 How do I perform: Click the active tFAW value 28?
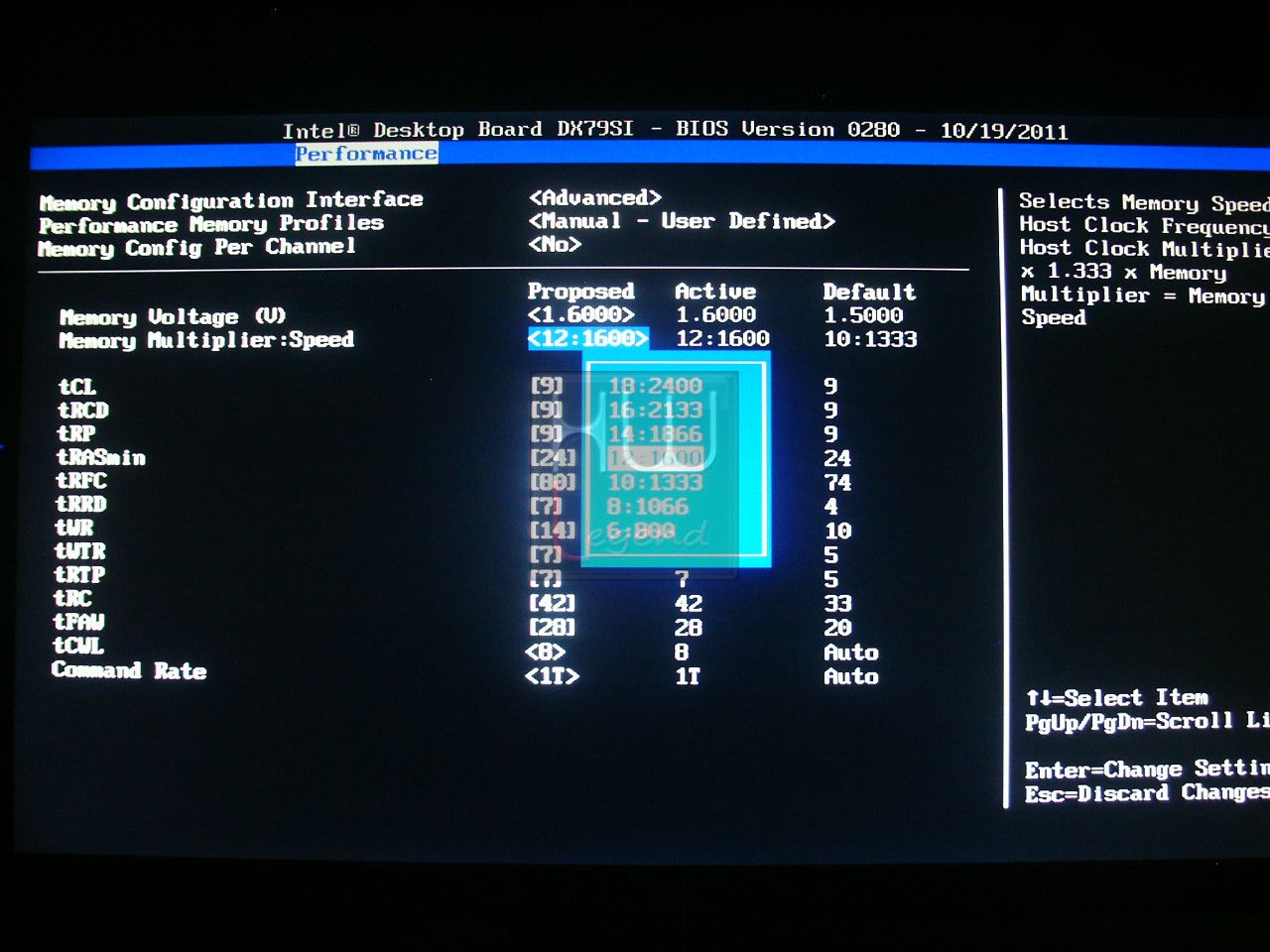point(689,628)
